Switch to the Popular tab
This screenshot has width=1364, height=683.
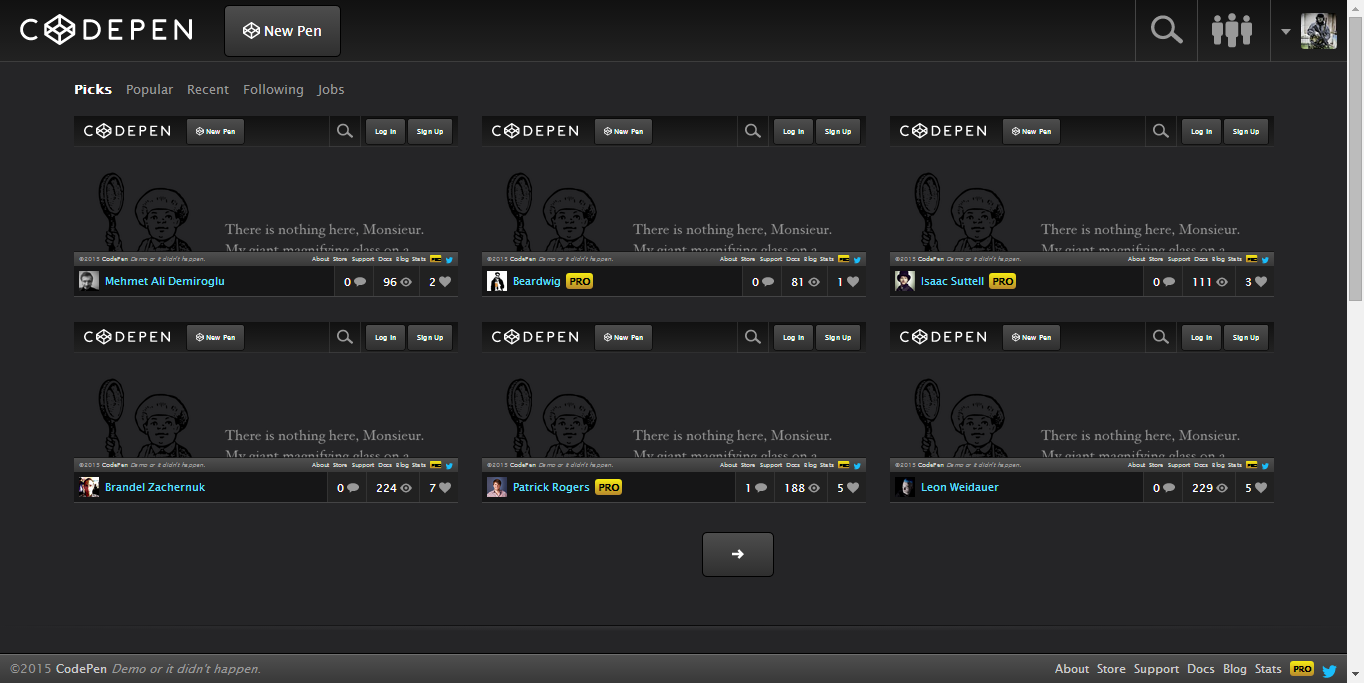tap(149, 89)
